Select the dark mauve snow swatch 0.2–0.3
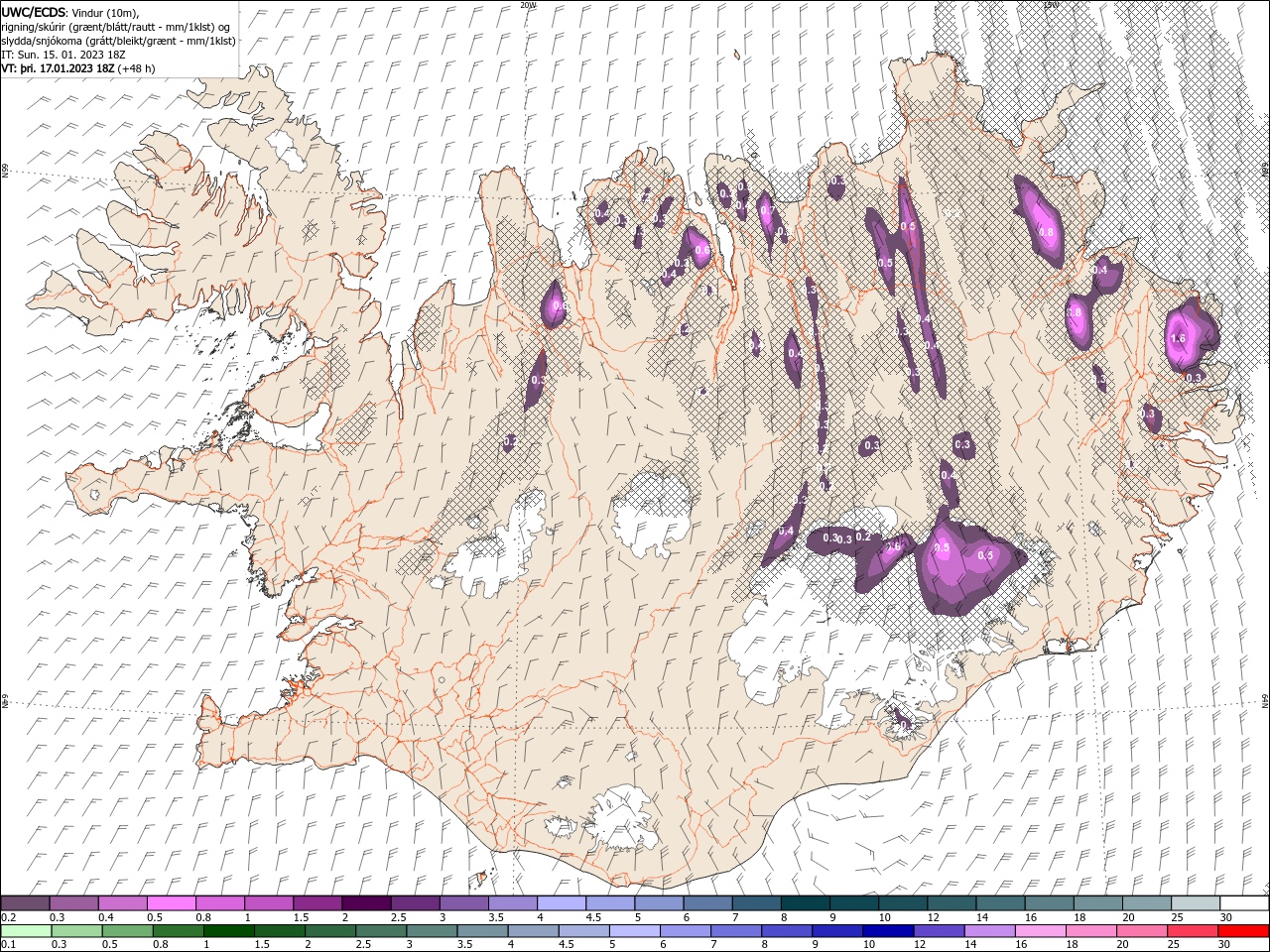The width and height of the screenshot is (1270, 952). pyautogui.click(x=25, y=903)
